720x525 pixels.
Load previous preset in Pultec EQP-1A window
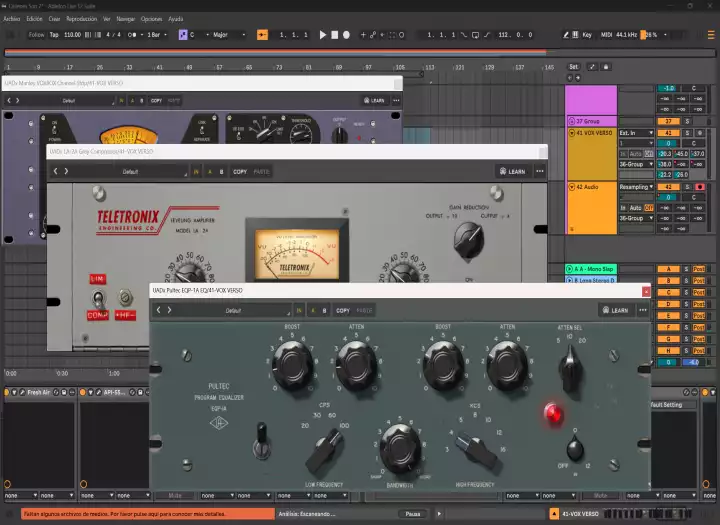[x=158, y=310]
